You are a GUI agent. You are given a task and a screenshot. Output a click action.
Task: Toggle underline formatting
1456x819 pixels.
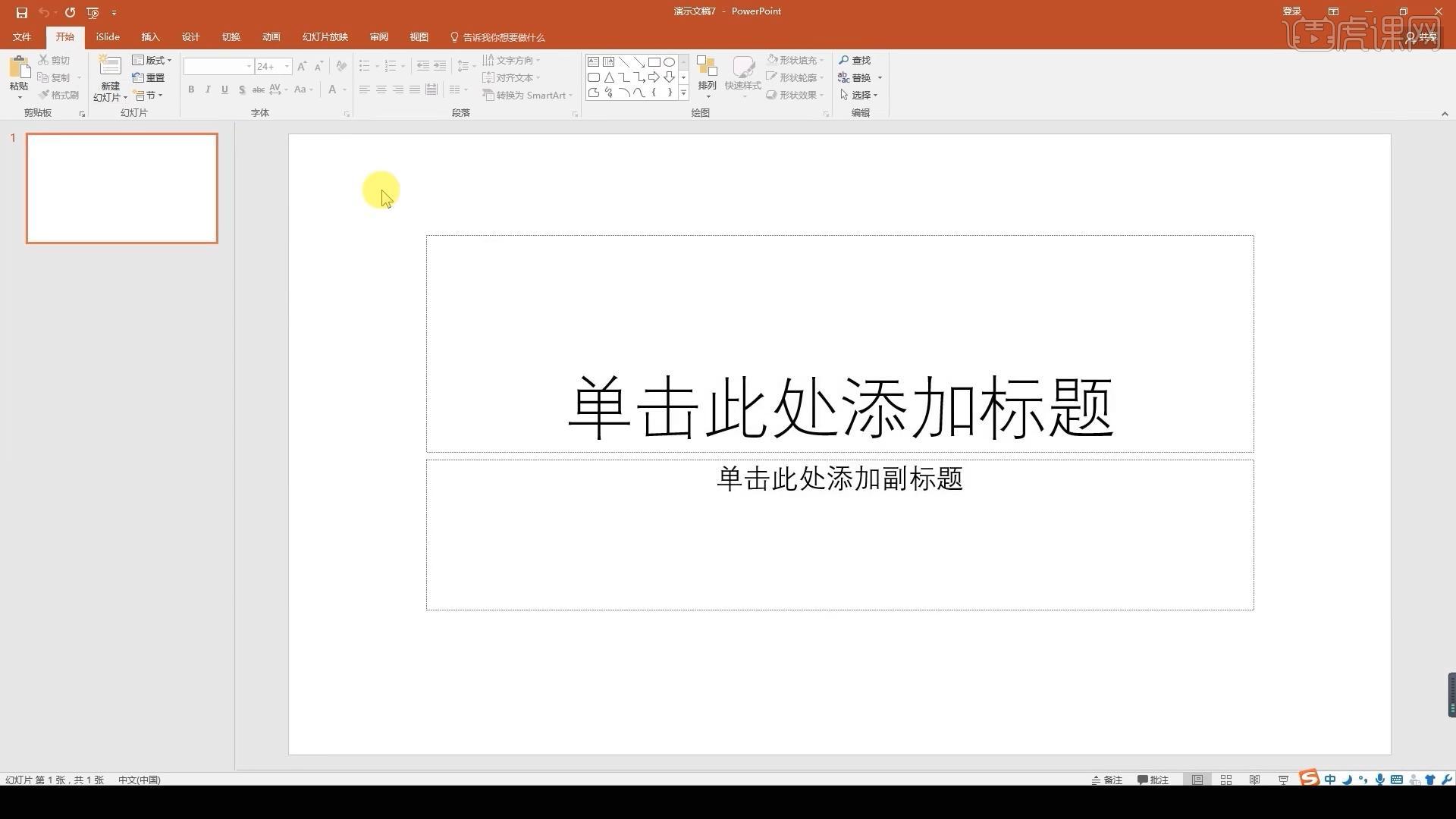tap(224, 89)
